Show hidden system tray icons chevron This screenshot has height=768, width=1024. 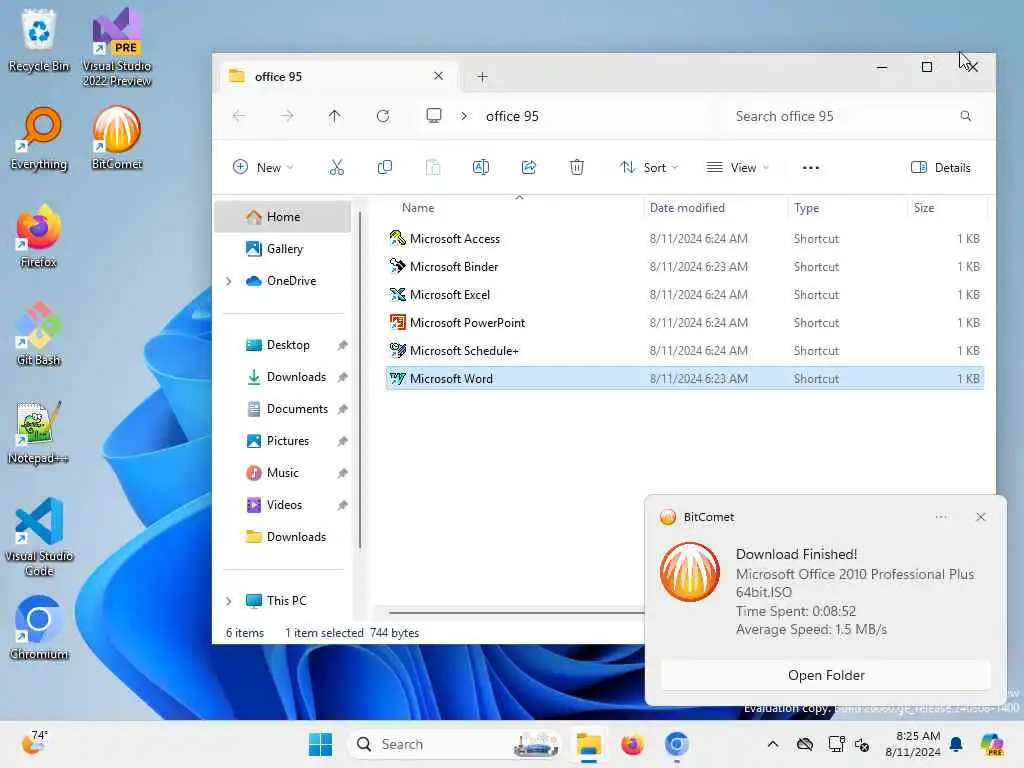(773, 744)
